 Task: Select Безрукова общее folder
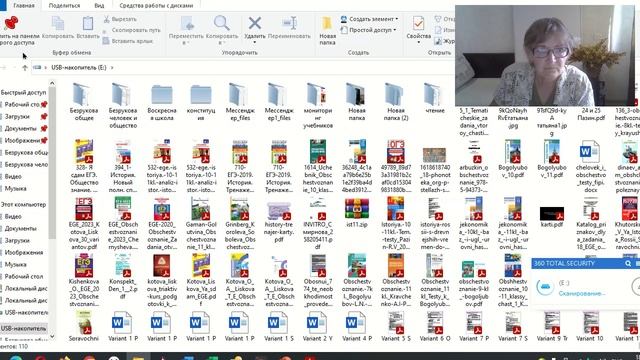[84, 102]
